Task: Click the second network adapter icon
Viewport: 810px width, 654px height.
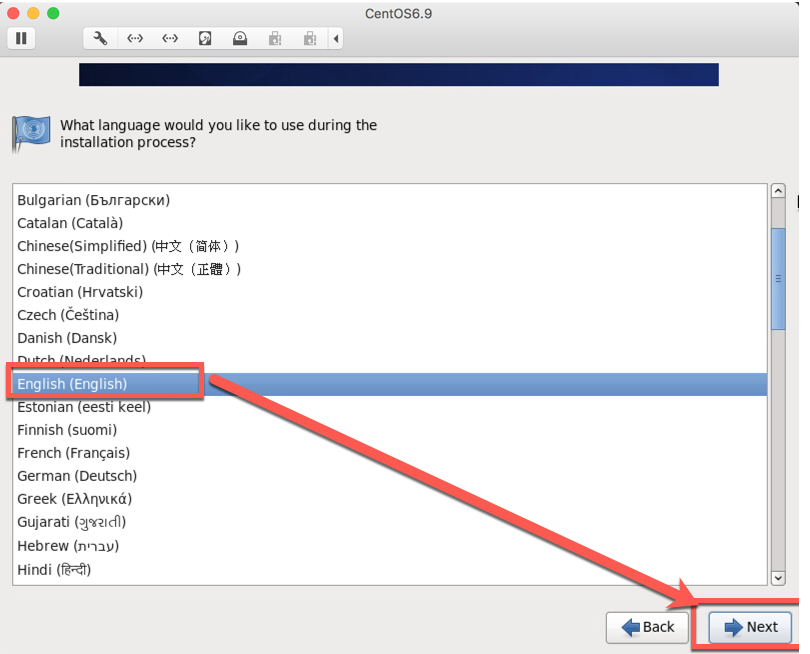Action: (169, 38)
